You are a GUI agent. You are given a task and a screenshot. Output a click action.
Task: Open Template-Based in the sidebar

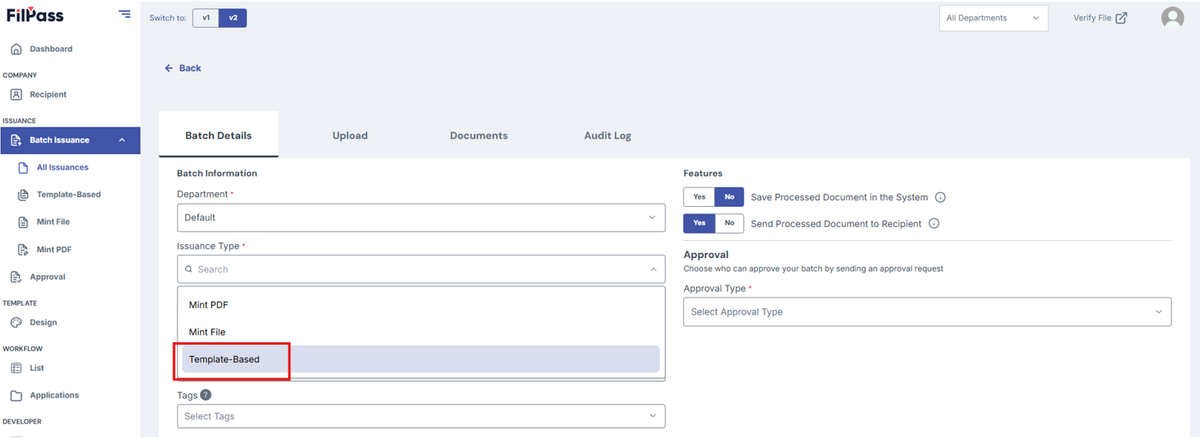point(70,195)
